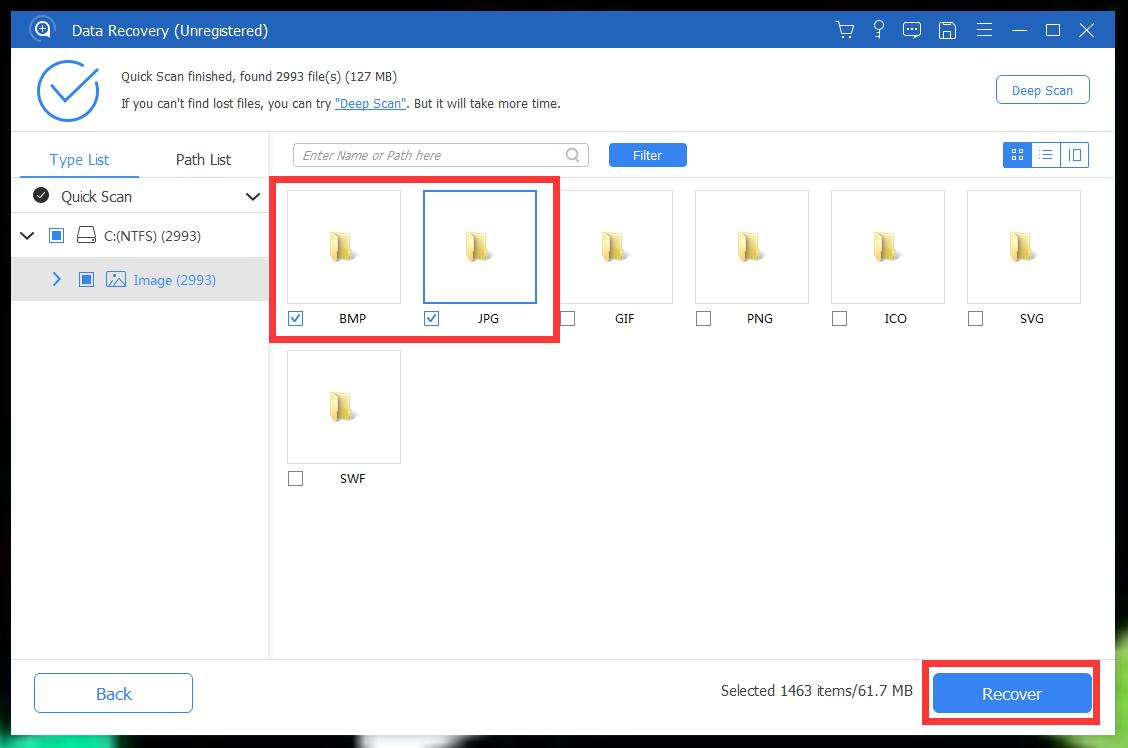Click the save scan result icon

click(x=947, y=30)
